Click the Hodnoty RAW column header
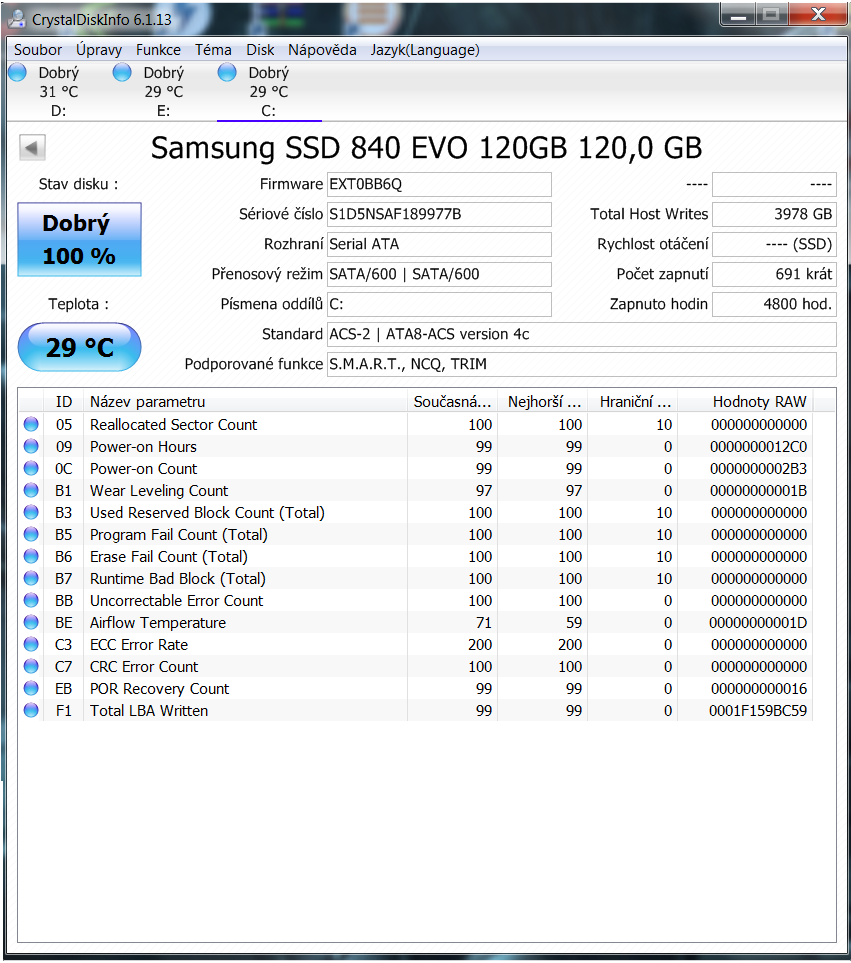The image size is (851, 963). click(x=745, y=402)
